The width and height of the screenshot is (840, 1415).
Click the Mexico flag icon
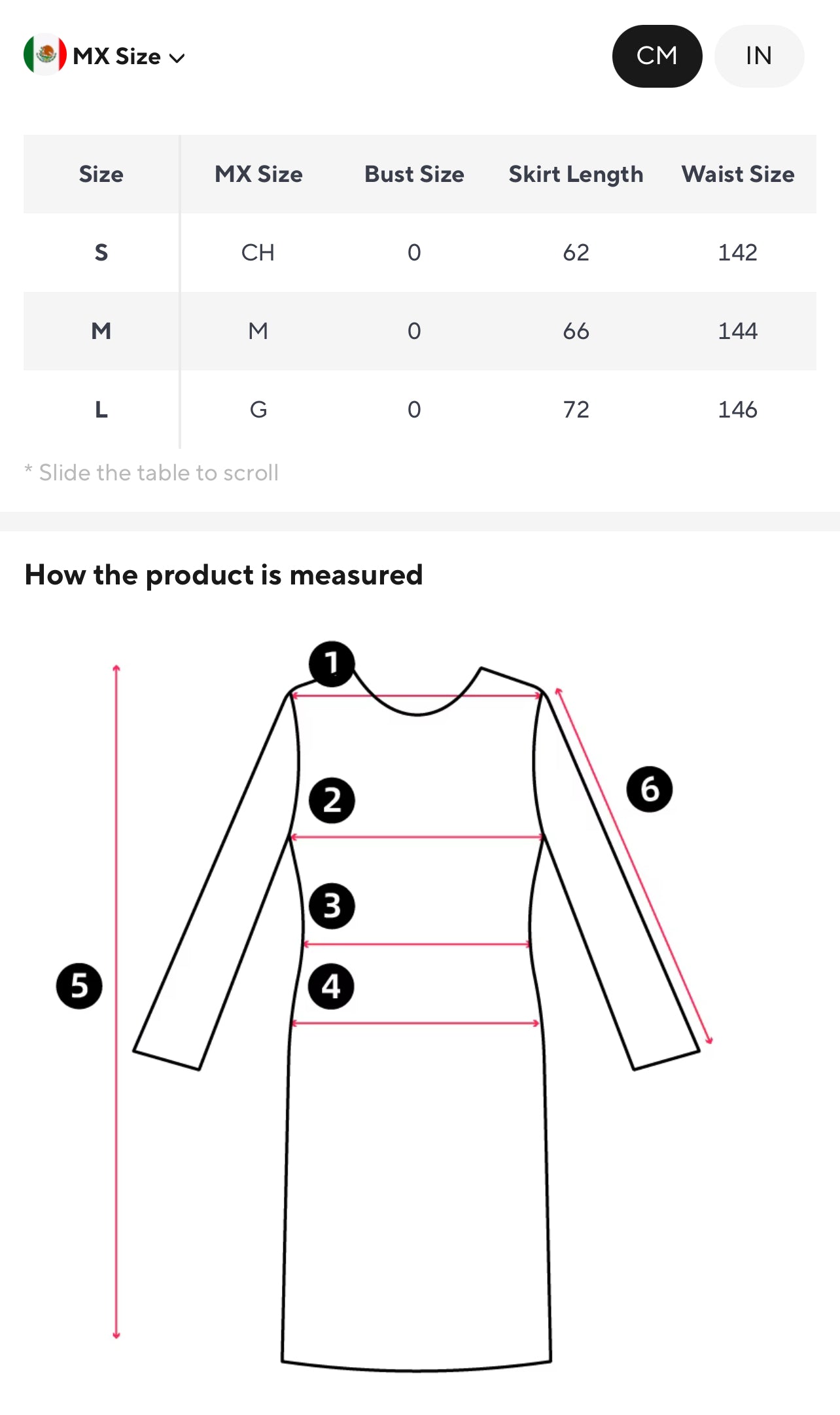[44, 55]
